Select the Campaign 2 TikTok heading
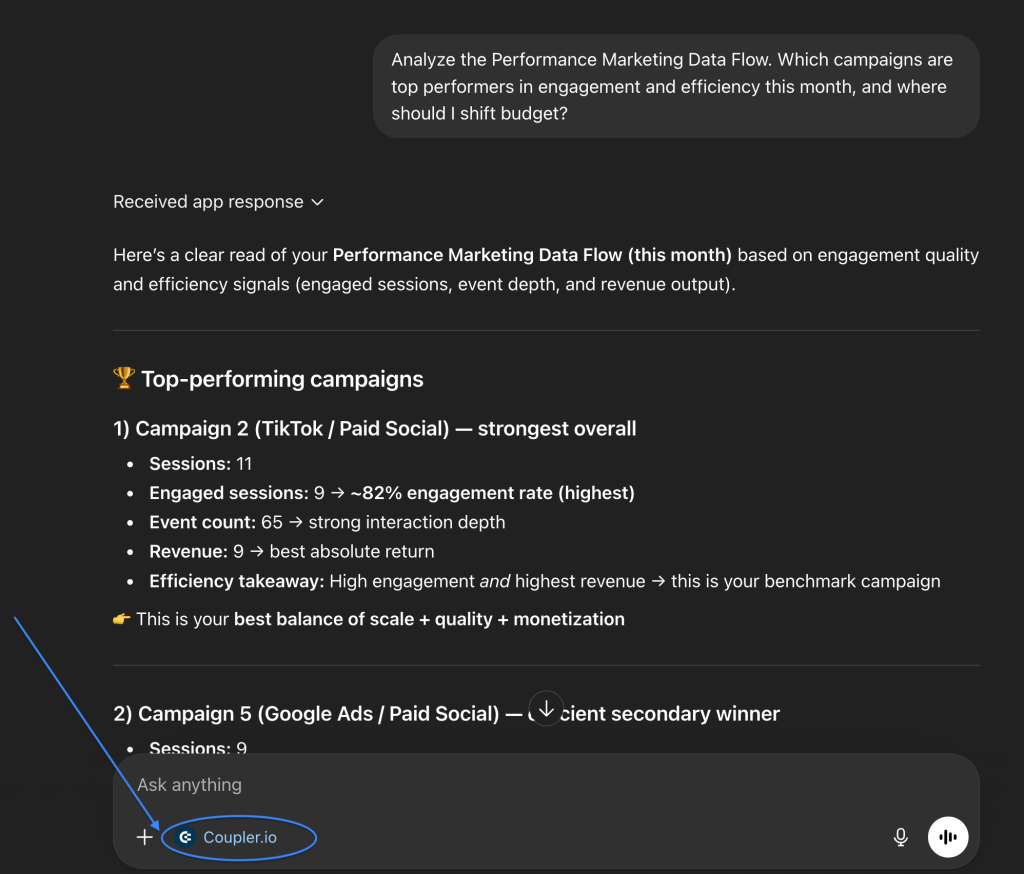 coord(375,429)
